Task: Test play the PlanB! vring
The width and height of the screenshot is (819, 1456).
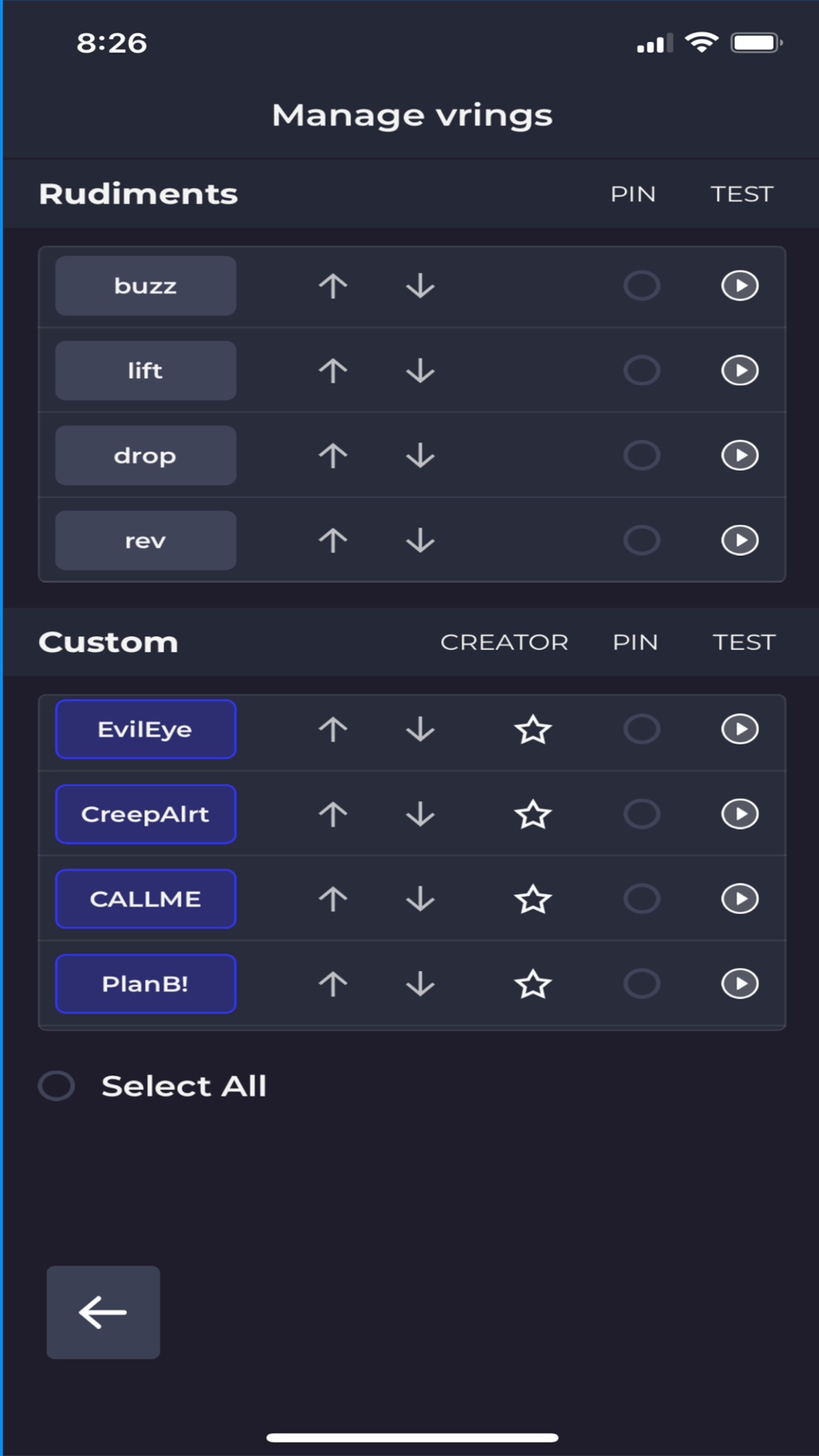Action: pos(740,983)
